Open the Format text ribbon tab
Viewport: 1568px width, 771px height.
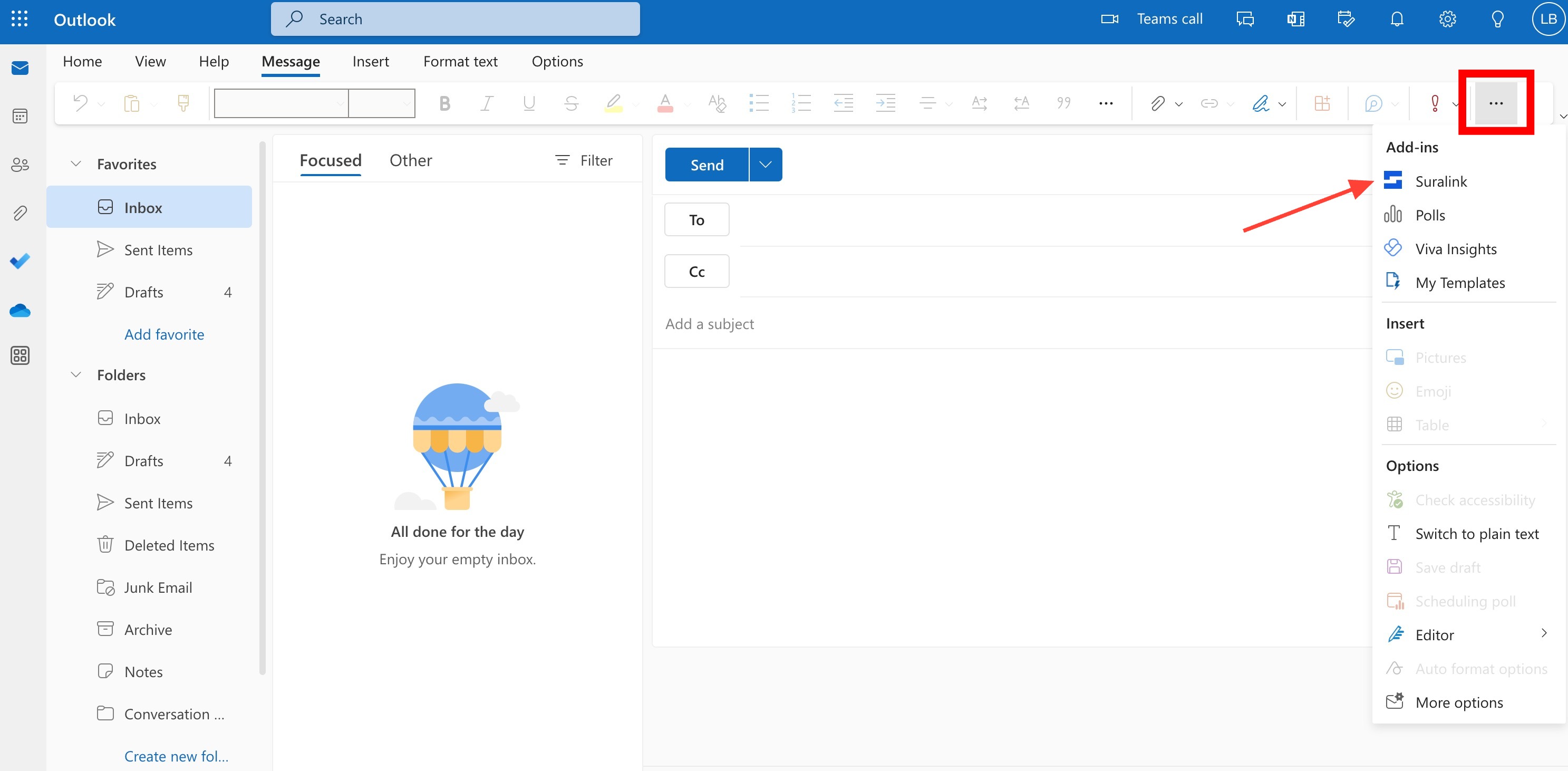pyautogui.click(x=460, y=61)
